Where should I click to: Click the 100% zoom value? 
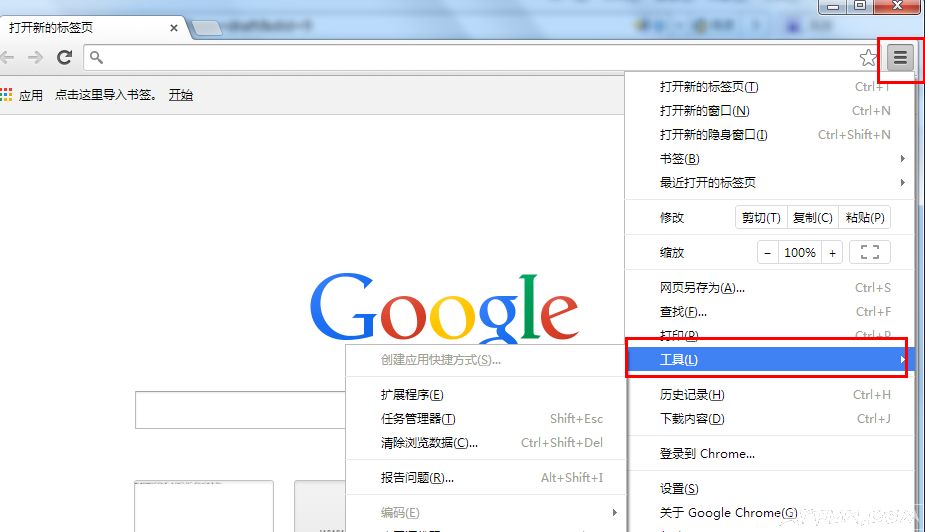pos(799,253)
